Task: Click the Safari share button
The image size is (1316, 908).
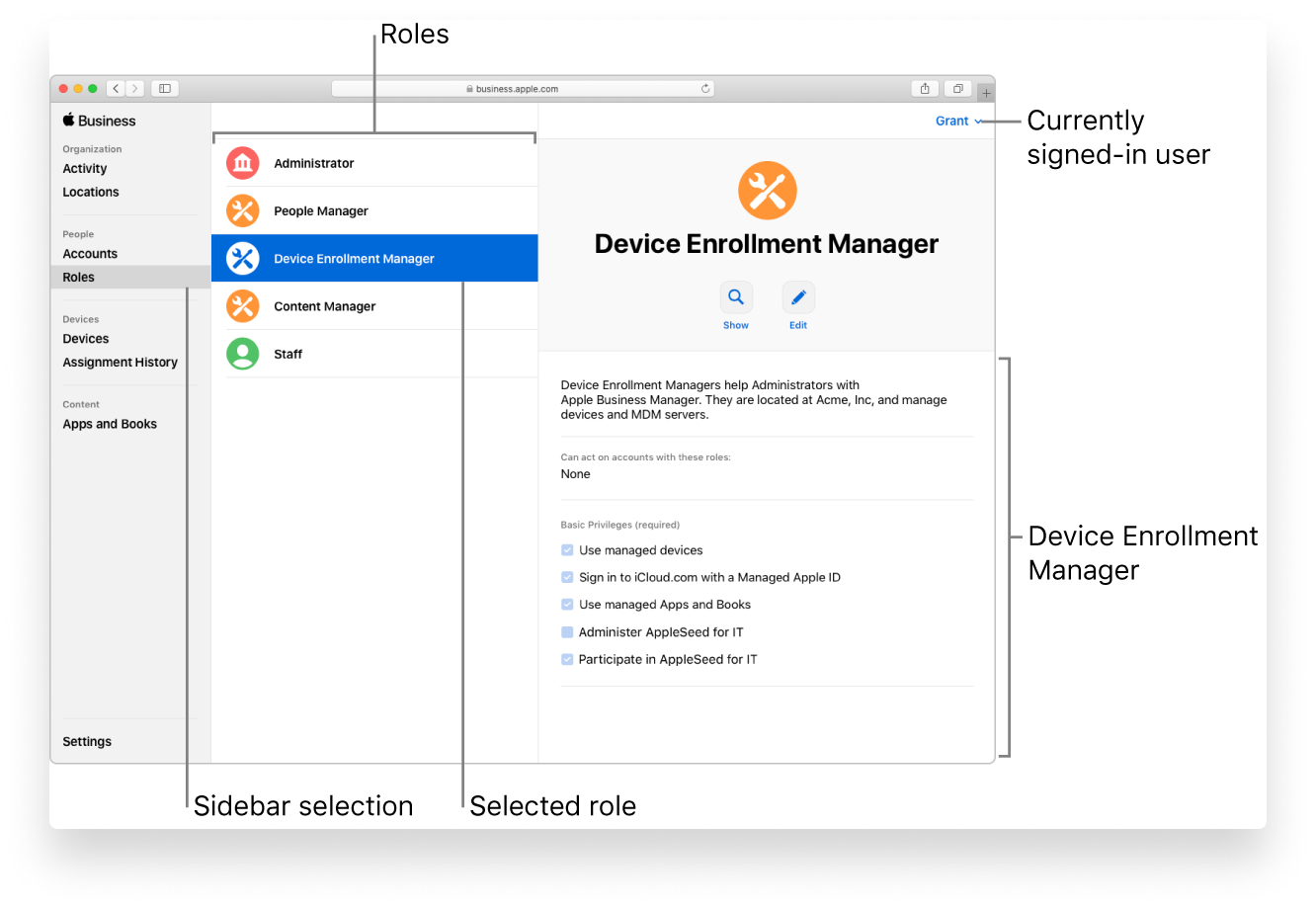Action: click(x=925, y=89)
